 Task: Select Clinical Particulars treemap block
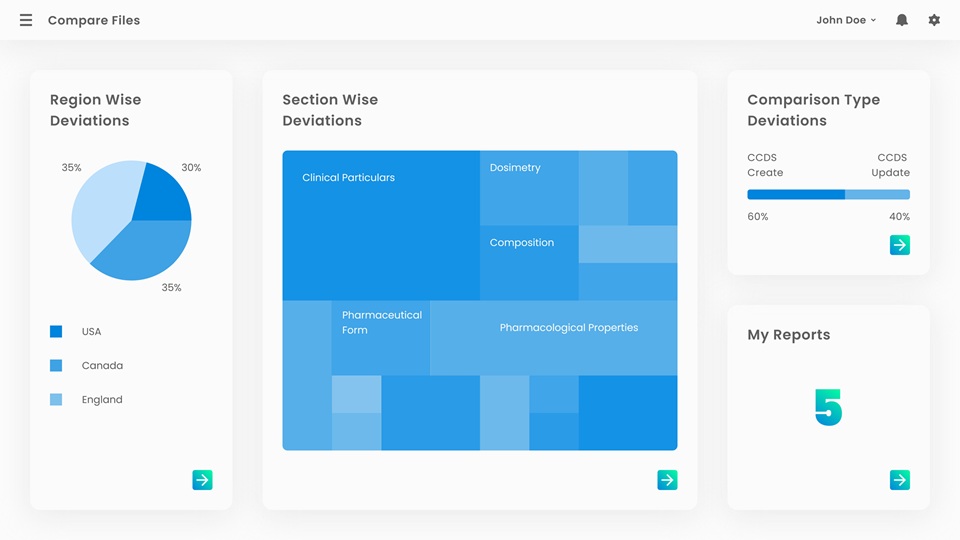point(381,225)
